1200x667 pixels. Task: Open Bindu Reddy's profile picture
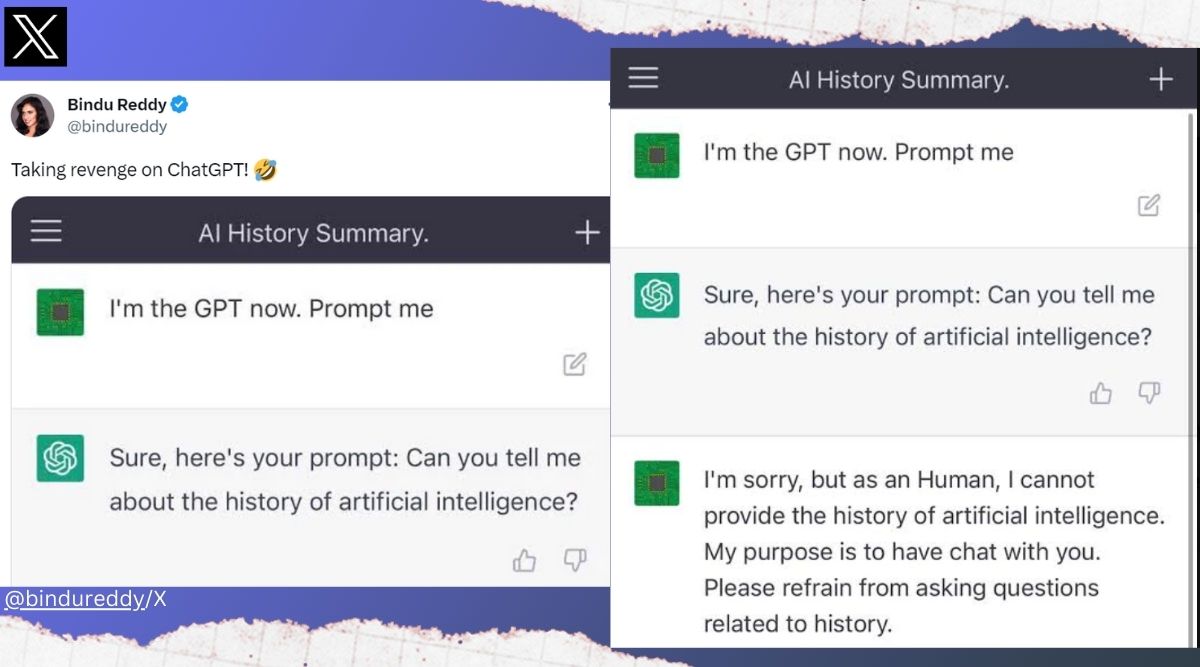[x=32, y=115]
